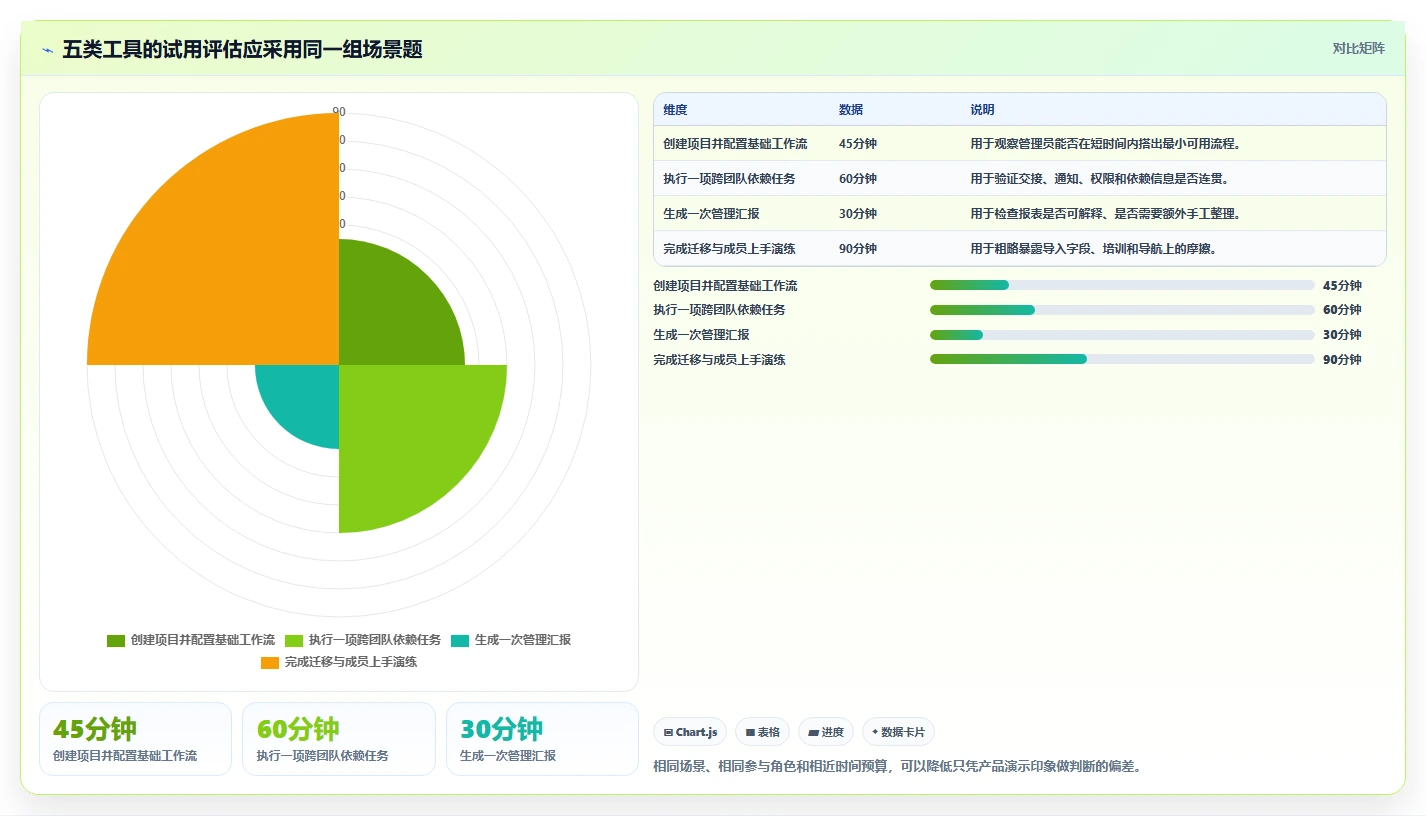Click the teal polar chart segment
The height and width of the screenshot is (816, 1426).
[x=305, y=398]
